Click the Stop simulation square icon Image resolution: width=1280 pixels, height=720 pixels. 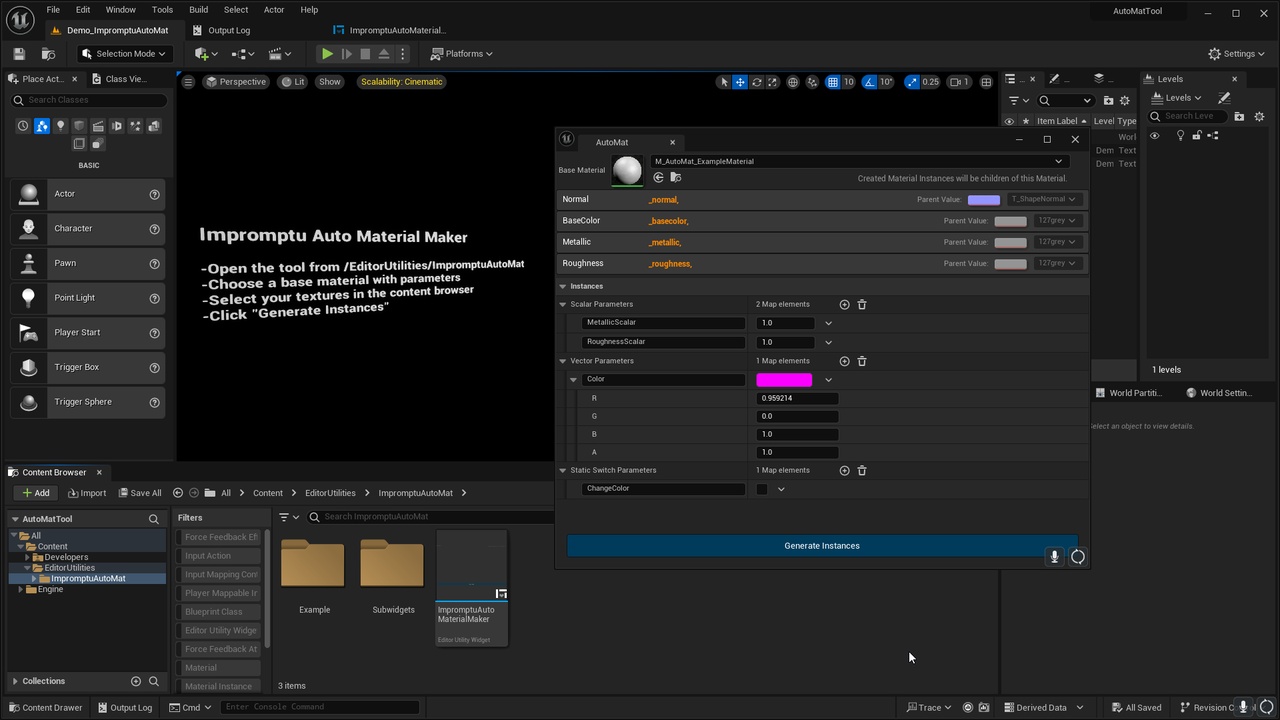coord(365,54)
